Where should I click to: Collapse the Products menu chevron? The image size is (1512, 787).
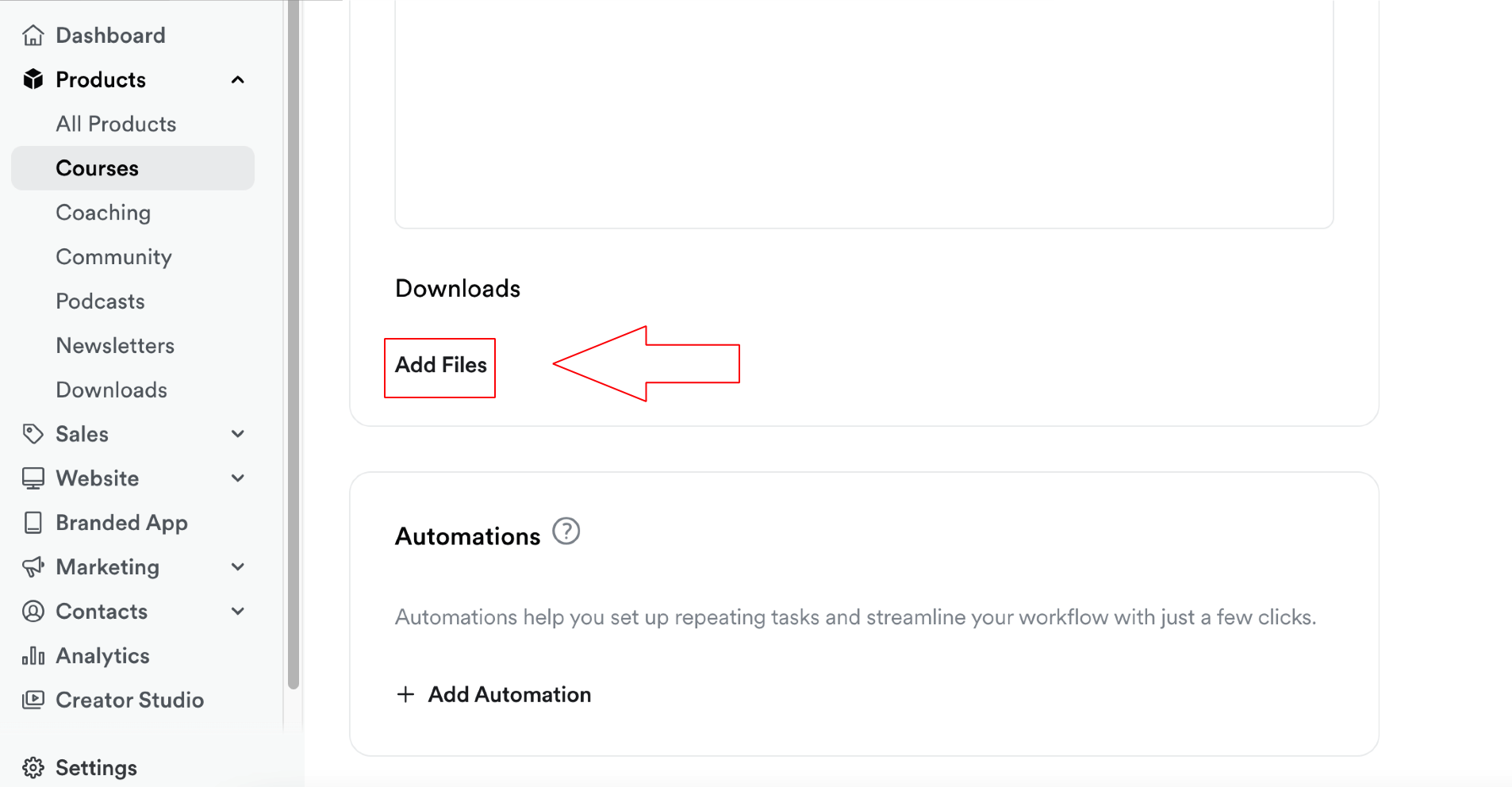[x=238, y=80]
